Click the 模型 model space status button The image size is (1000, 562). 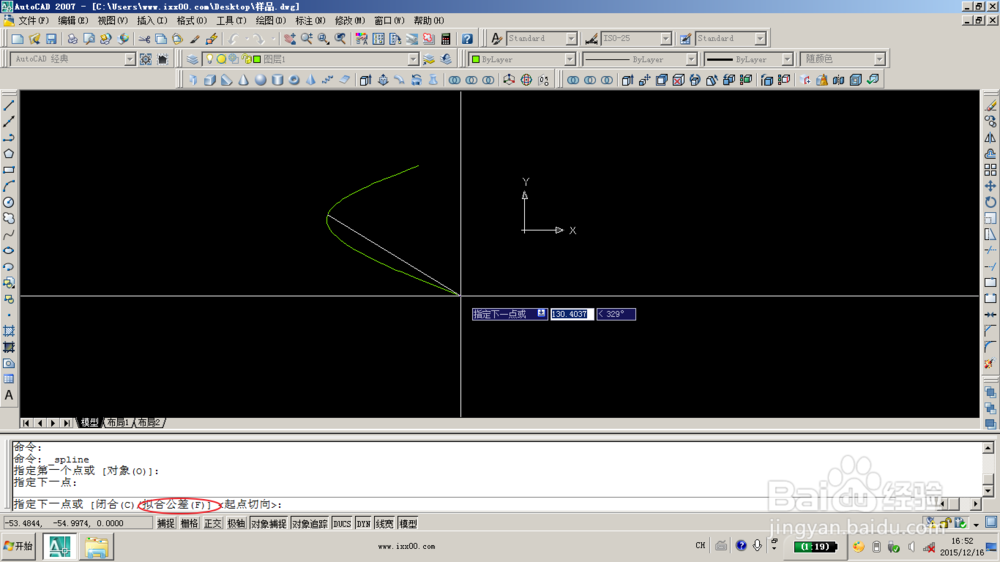pyautogui.click(x=408, y=524)
